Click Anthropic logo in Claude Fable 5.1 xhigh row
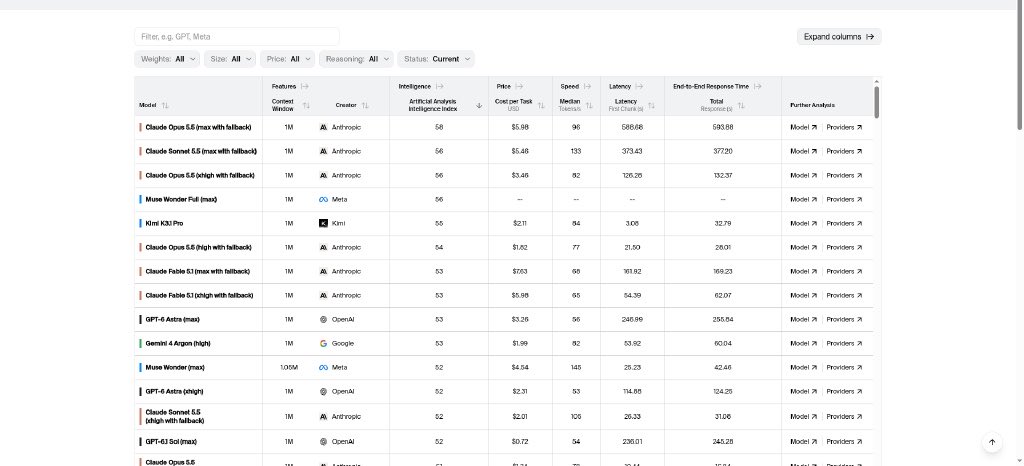The width and height of the screenshot is (1024, 466). click(x=323, y=295)
